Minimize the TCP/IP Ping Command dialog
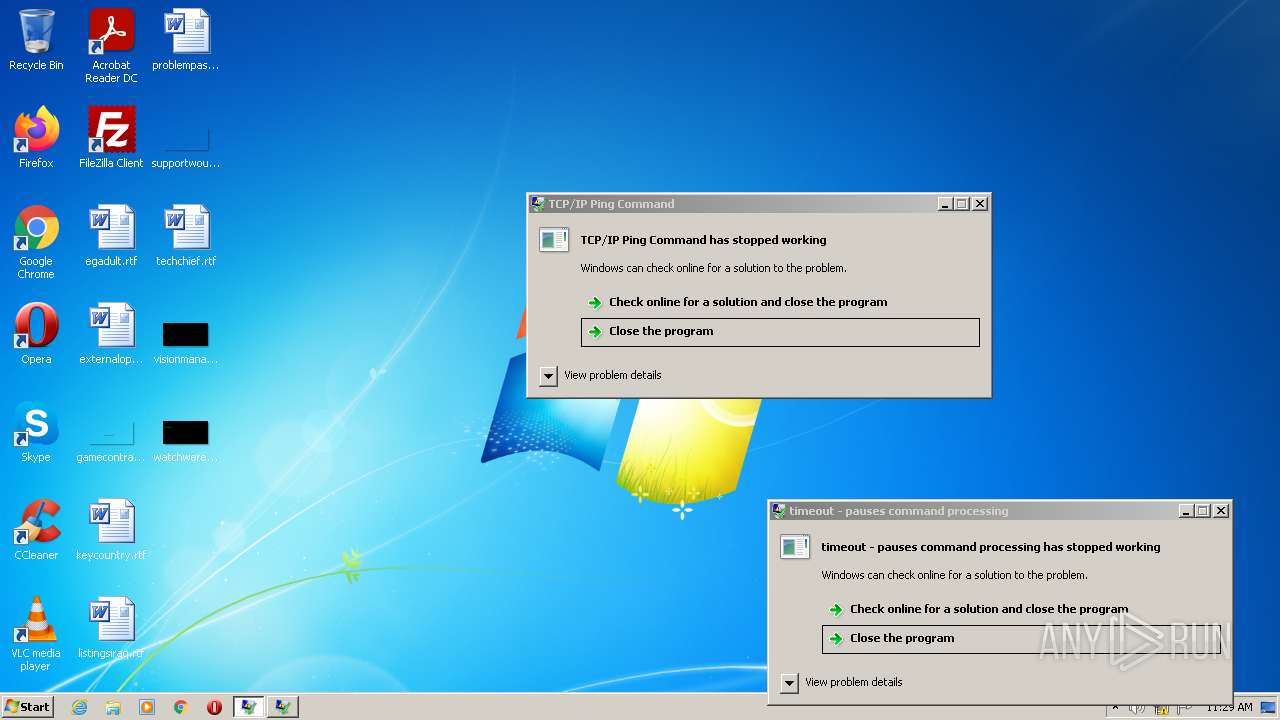 [945, 204]
